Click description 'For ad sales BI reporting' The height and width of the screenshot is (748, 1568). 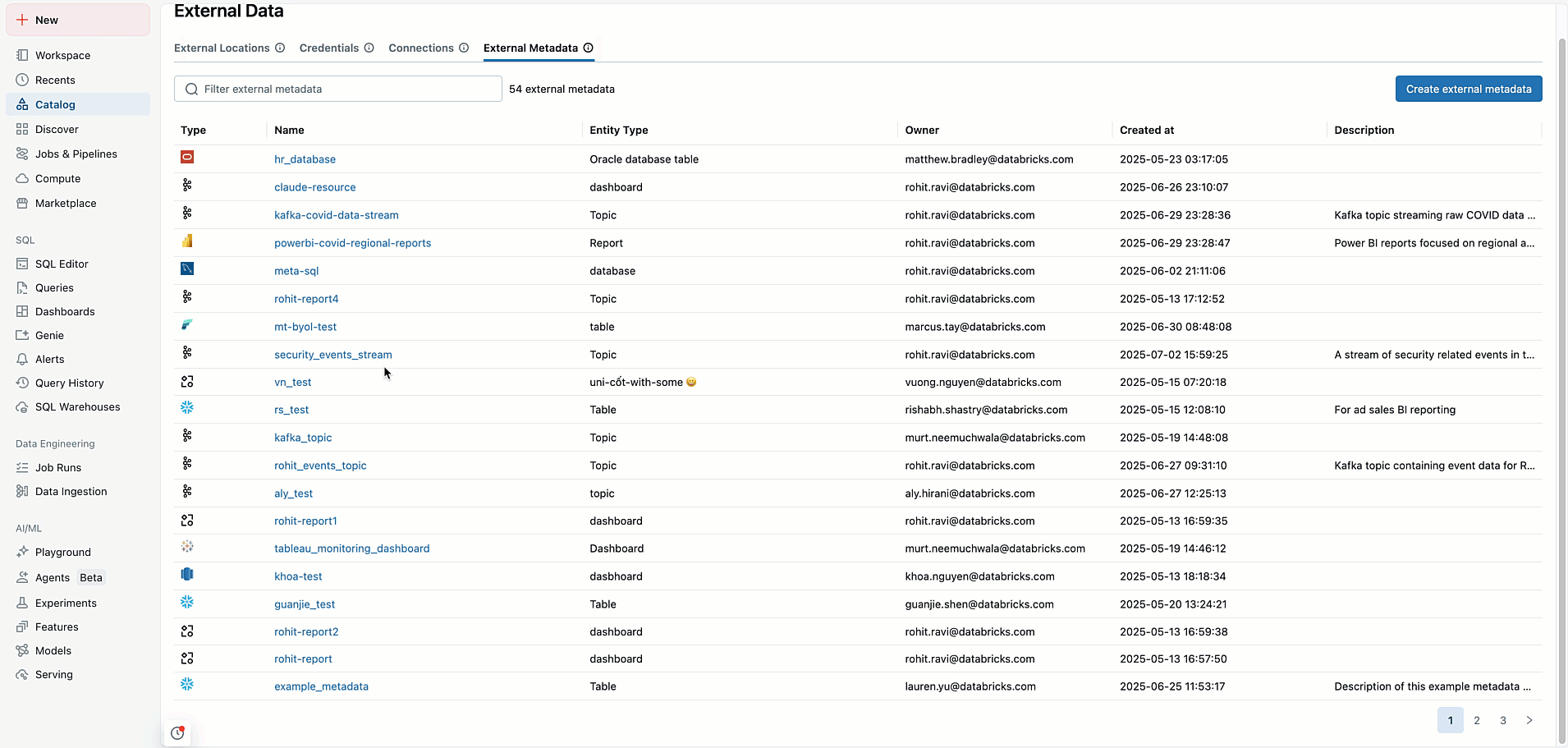coord(1395,410)
